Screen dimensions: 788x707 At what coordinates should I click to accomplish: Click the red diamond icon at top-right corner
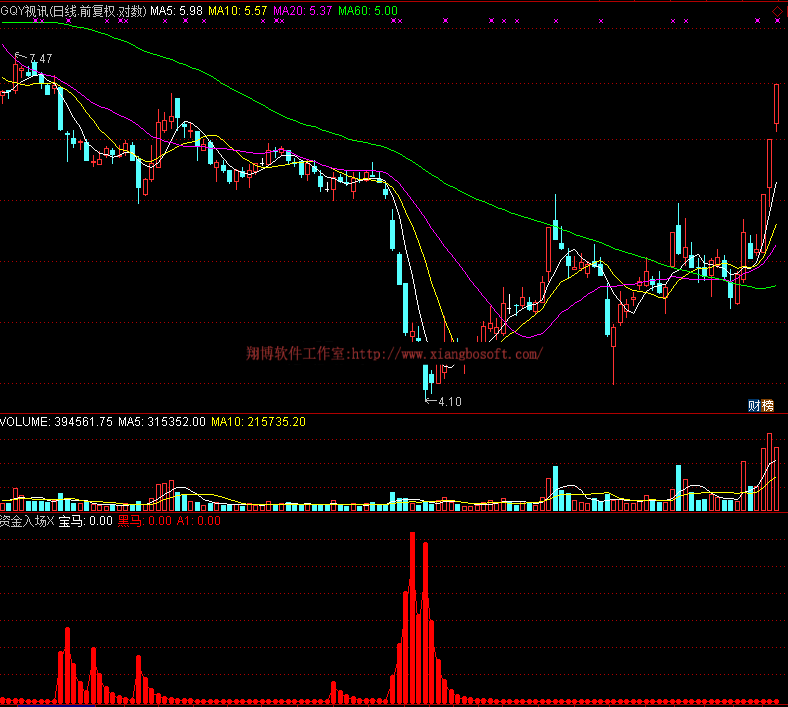pos(777,11)
